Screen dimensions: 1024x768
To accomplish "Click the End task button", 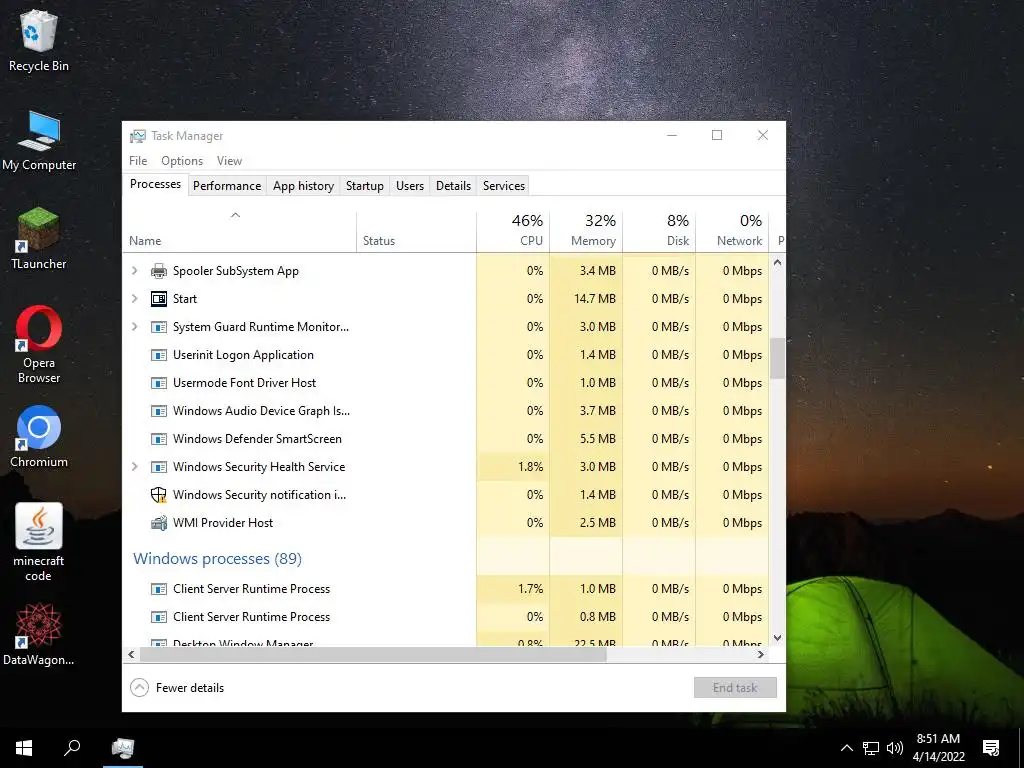I will [x=735, y=688].
